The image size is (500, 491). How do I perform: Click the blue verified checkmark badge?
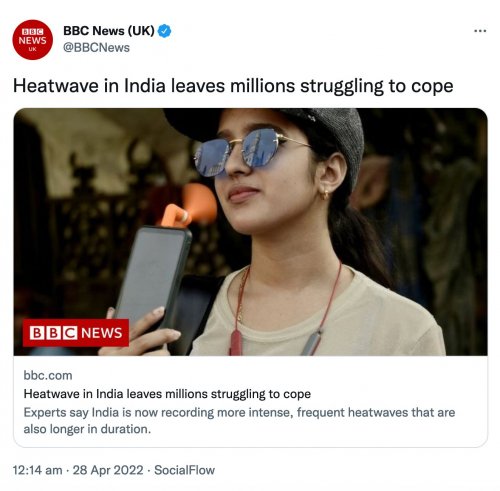pos(164,31)
